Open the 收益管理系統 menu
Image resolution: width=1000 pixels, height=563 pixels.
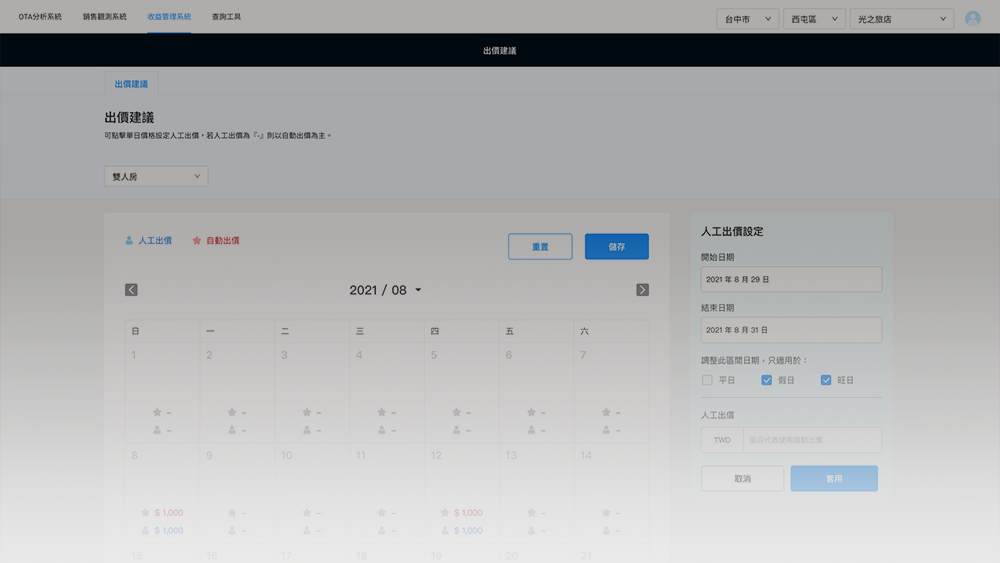click(169, 17)
